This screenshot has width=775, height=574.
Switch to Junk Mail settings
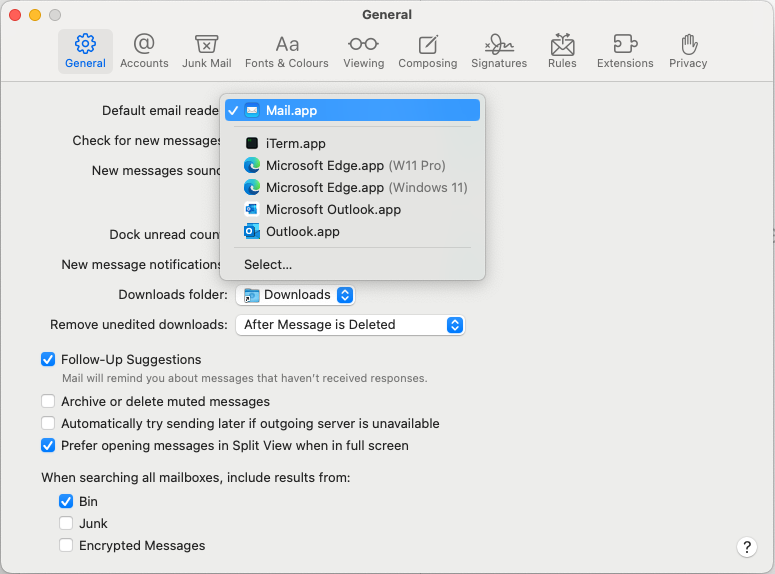pos(207,51)
